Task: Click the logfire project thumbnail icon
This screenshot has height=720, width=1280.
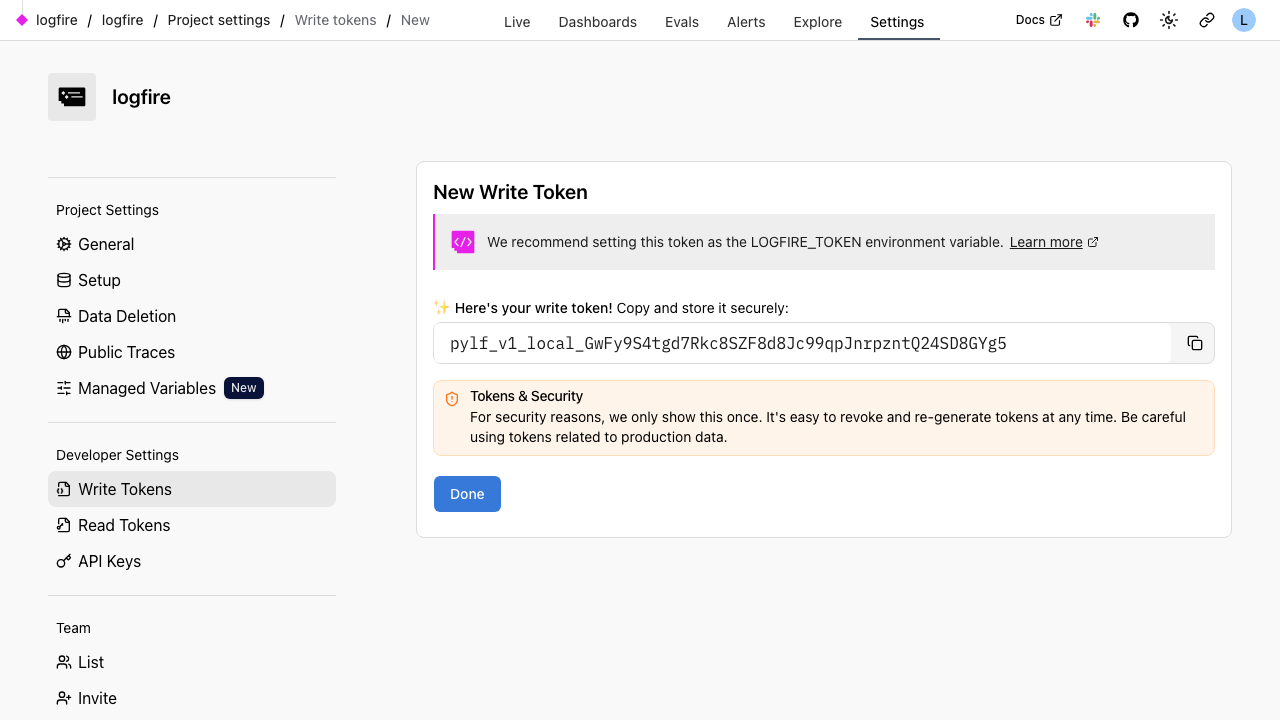Action: tap(72, 97)
